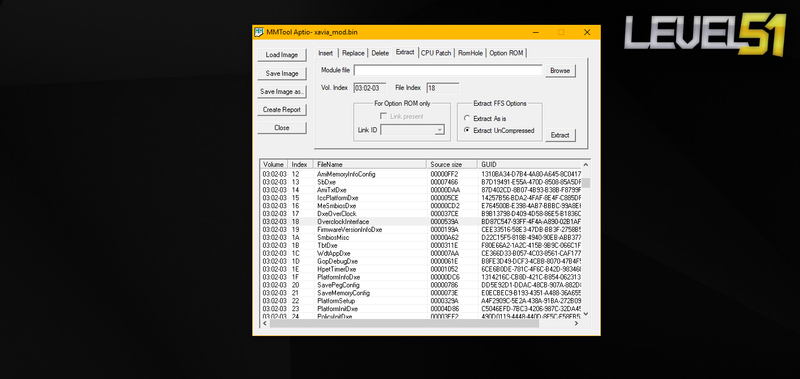Switch to the Delete tab
The width and height of the screenshot is (800, 379).
[380, 53]
